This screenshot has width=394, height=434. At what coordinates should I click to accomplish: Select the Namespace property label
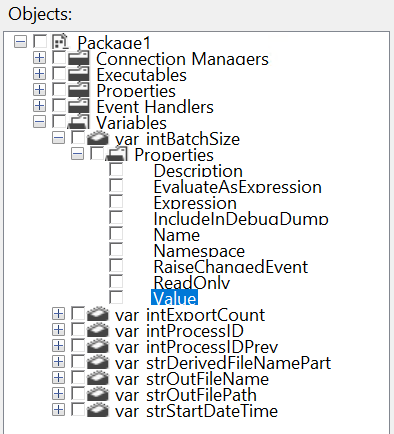pyautogui.click(x=199, y=251)
